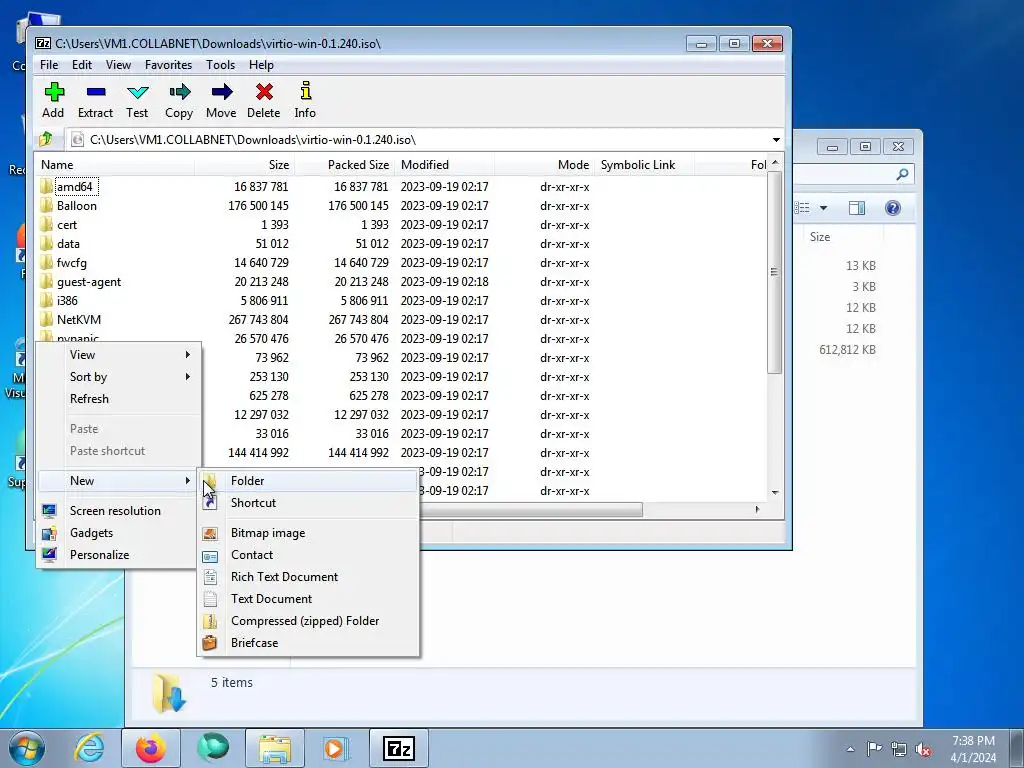
Task: Click the Compressed (zipped) Folder icon
Action: click(x=210, y=621)
